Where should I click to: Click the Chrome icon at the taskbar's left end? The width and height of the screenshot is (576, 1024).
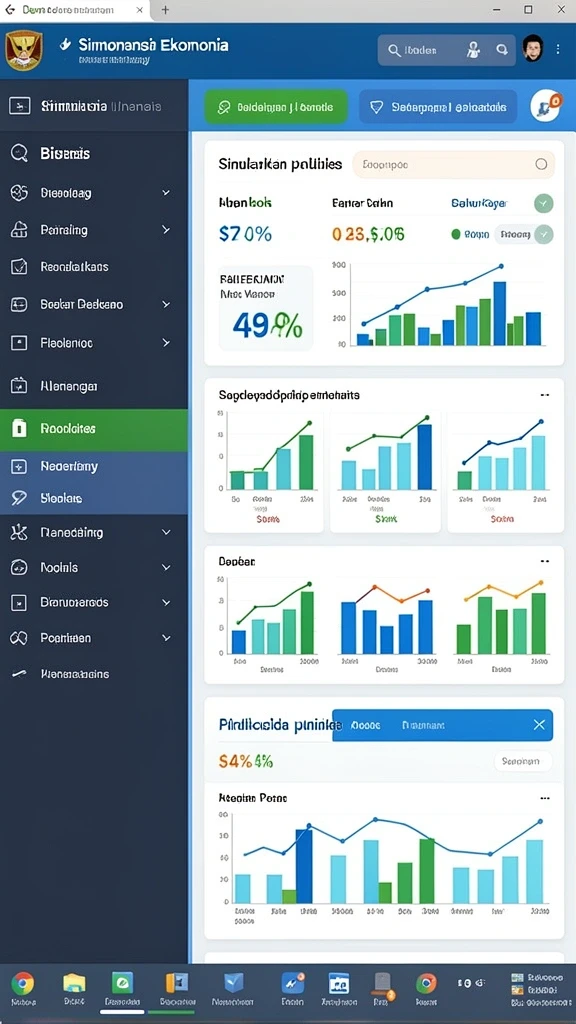pos(23,983)
